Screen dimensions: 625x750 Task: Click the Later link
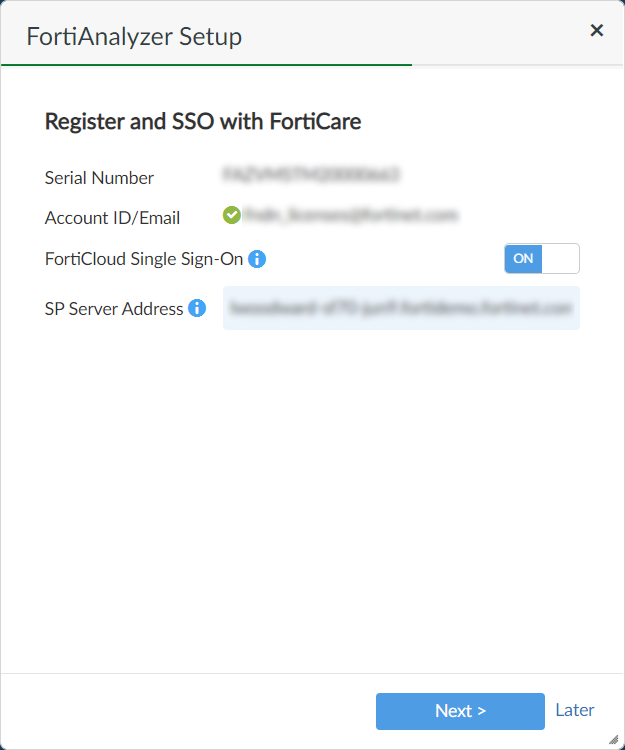(575, 711)
